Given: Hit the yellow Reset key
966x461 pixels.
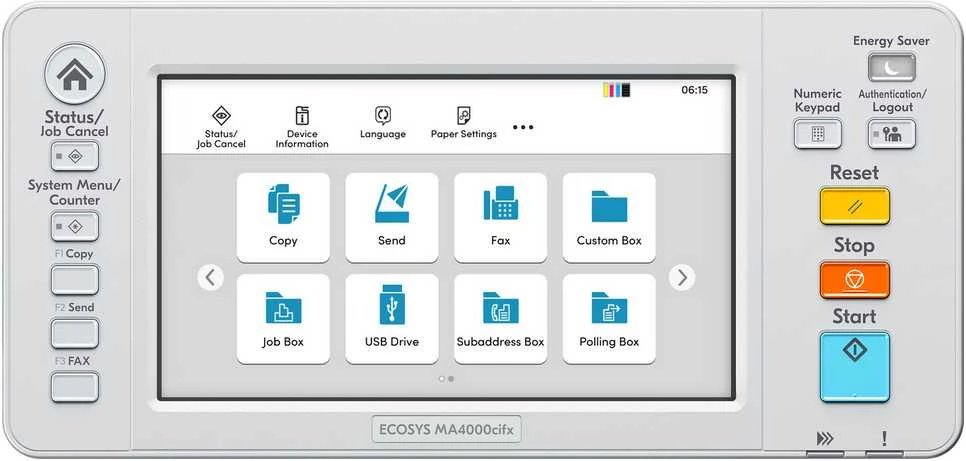Looking at the screenshot, I should coord(854,206).
